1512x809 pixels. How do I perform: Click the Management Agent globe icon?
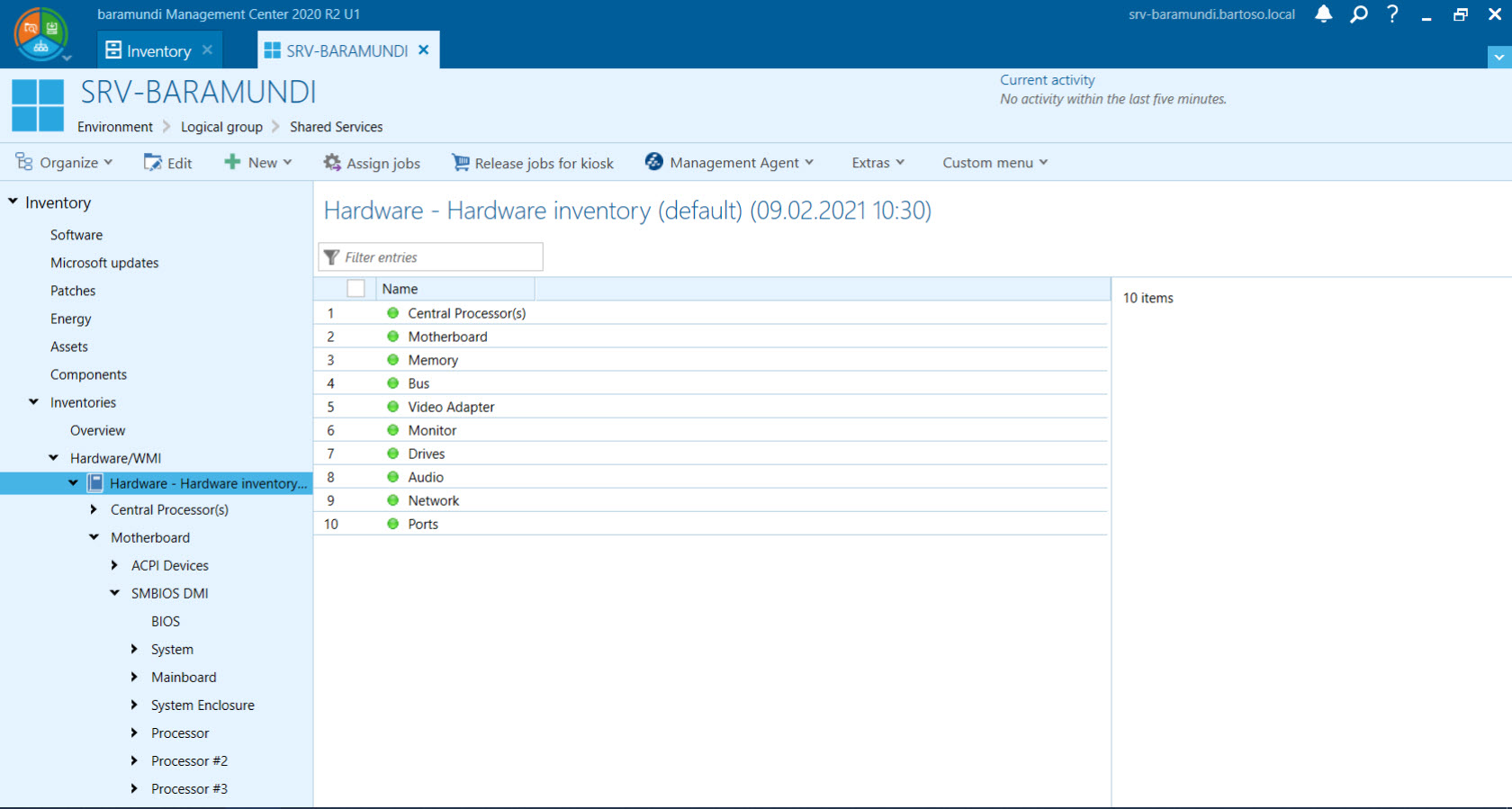tap(654, 161)
